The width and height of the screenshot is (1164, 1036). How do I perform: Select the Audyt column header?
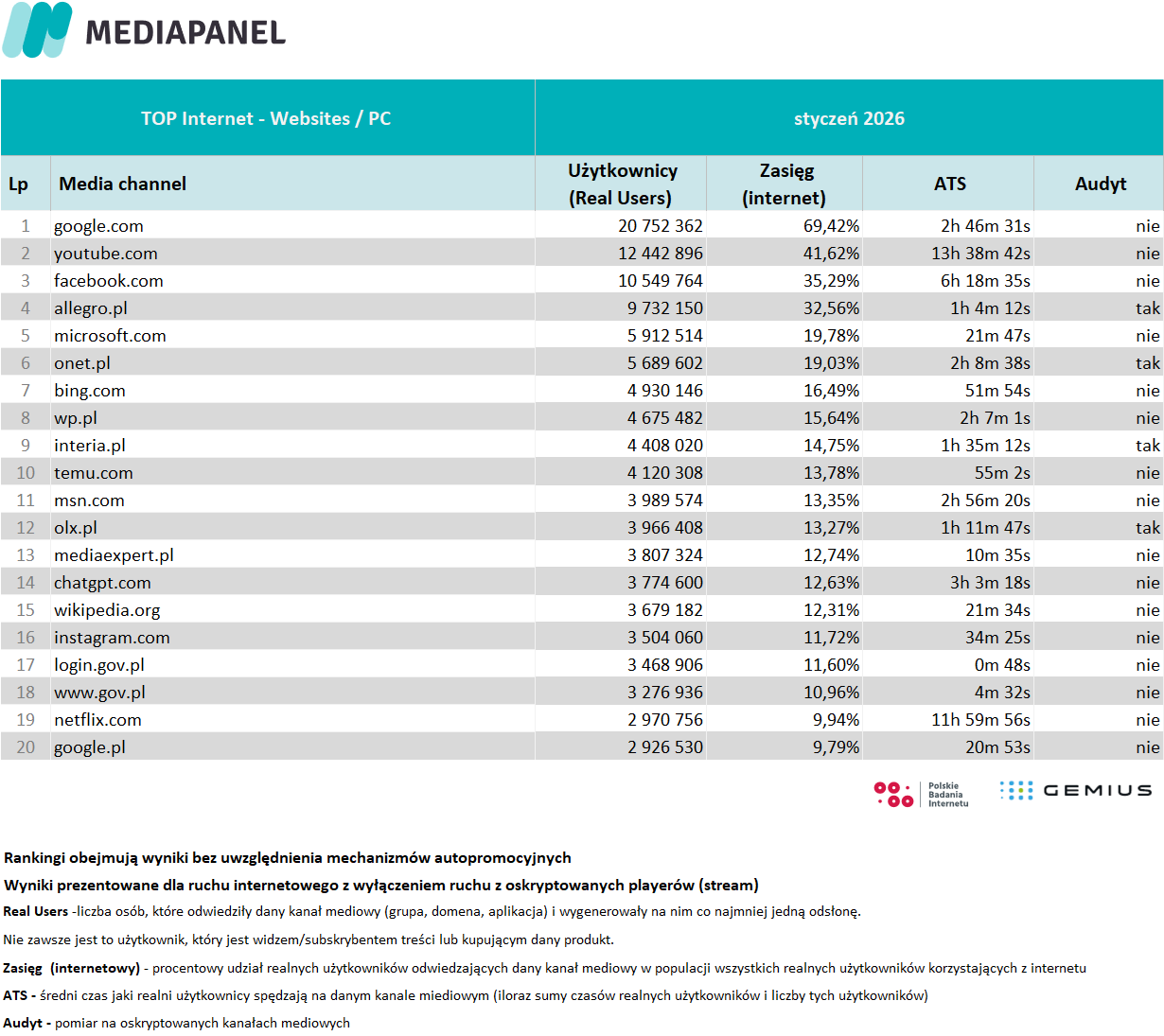(x=1100, y=184)
